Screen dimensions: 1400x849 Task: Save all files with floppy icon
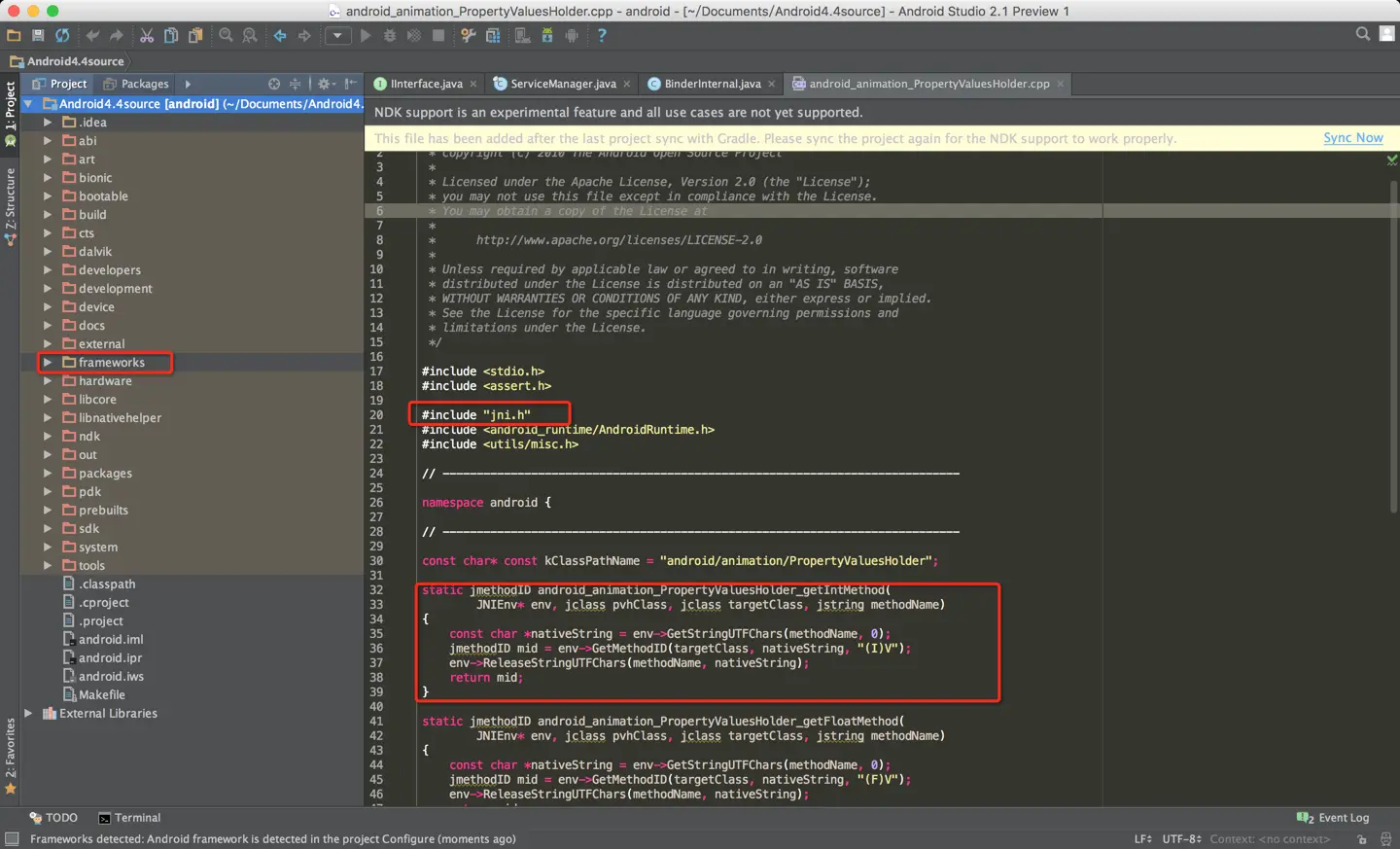coord(38,35)
